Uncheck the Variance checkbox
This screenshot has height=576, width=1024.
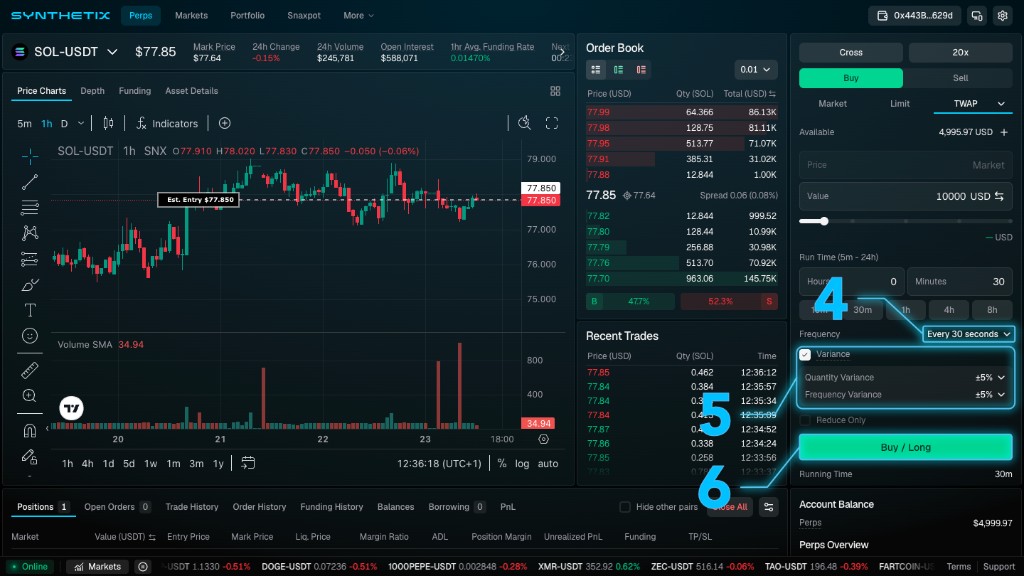click(805, 355)
